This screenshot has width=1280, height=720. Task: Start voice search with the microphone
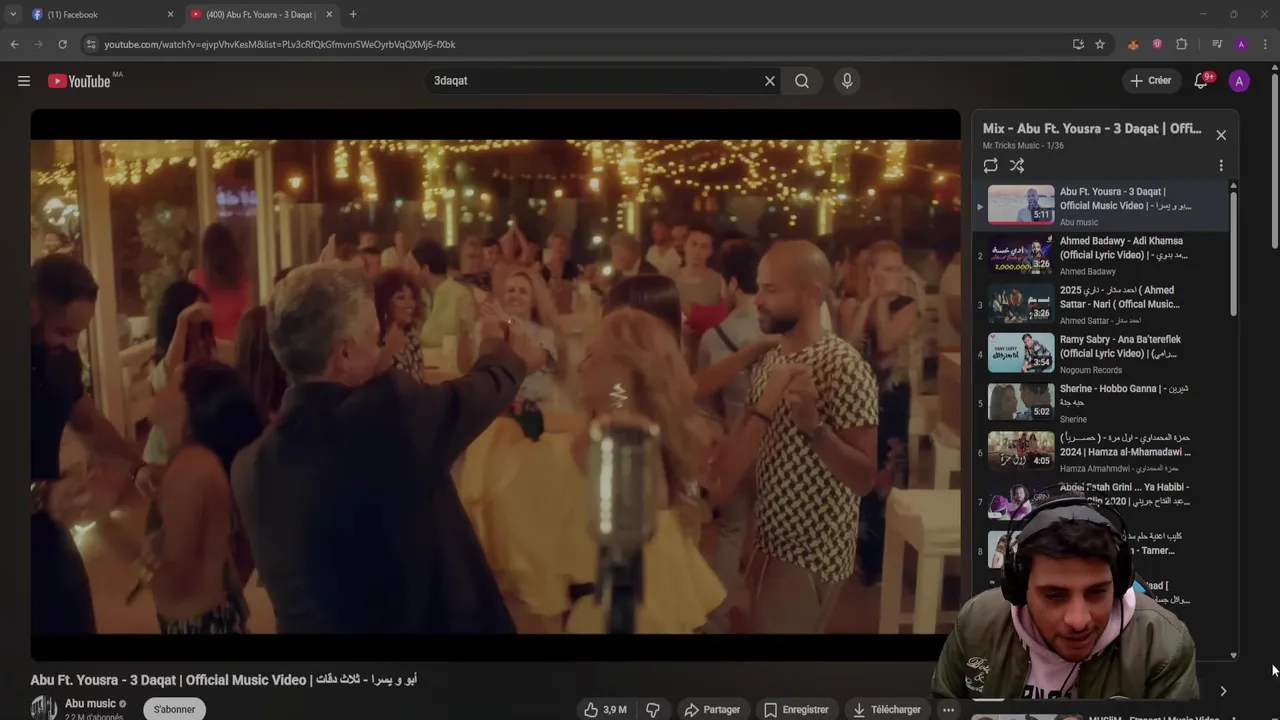click(x=847, y=81)
